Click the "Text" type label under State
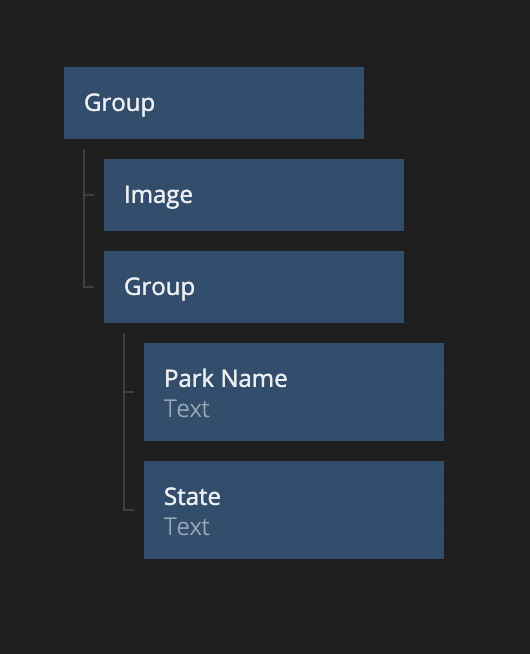Screen dimensions: 530x654 tap(187, 527)
